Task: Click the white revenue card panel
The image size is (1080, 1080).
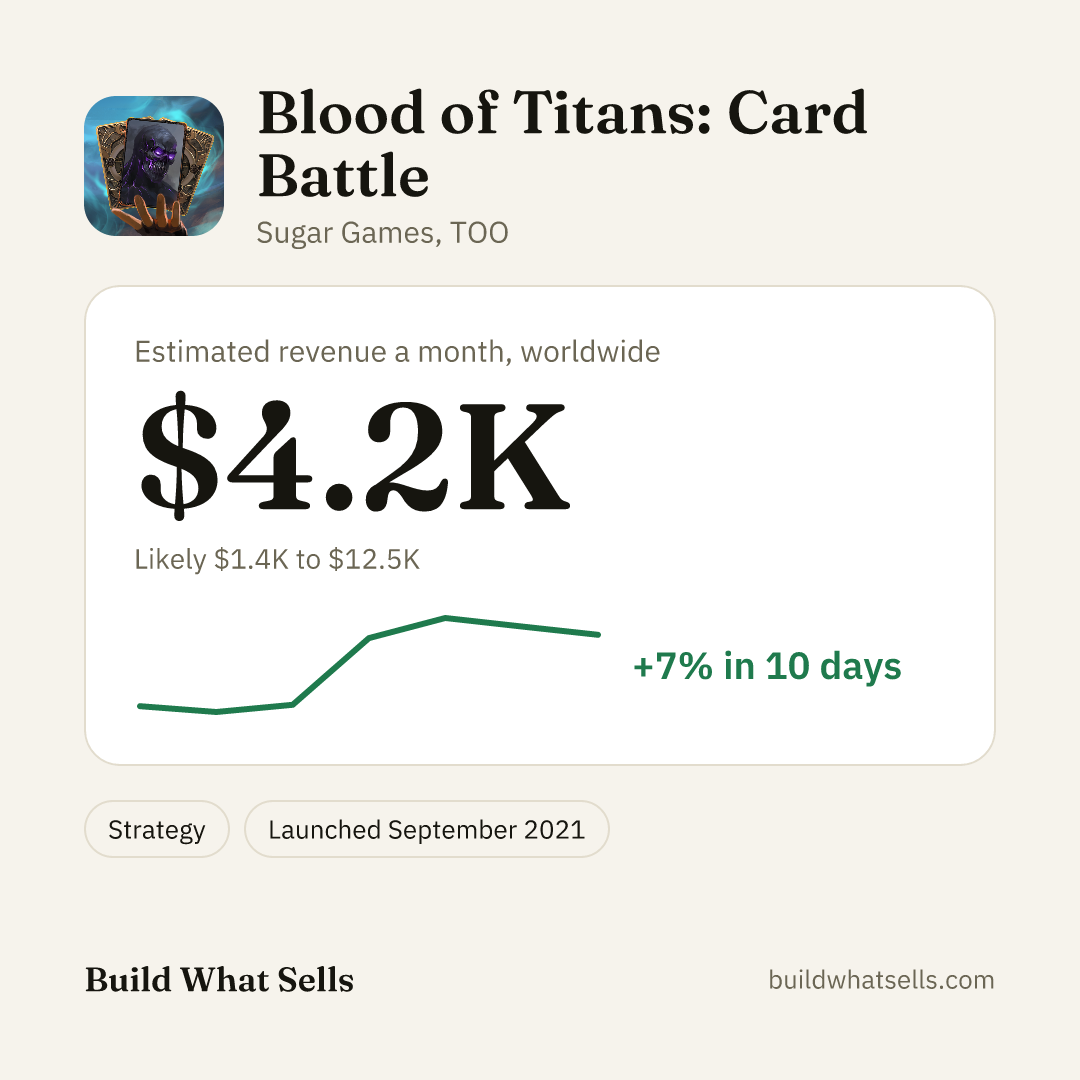Action: (540, 526)
